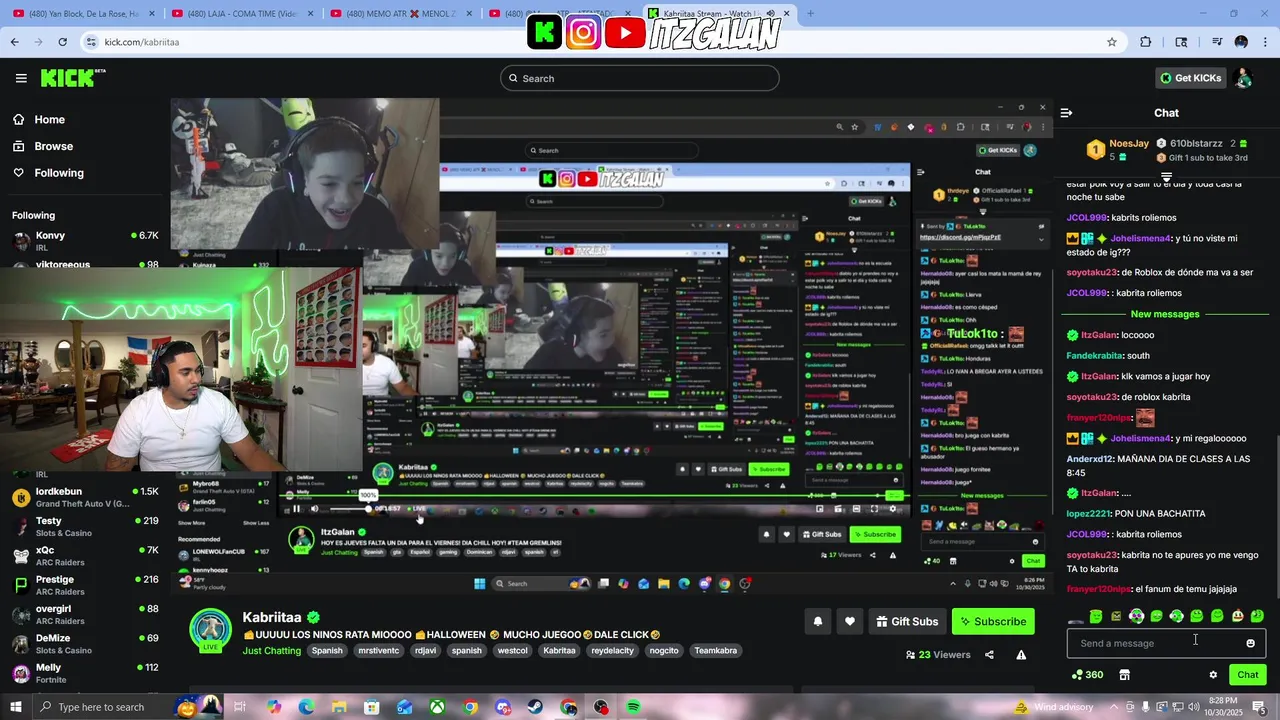Reload the page
The height and width of the screenshot is (720, 1280).
(x=62, y=42)
